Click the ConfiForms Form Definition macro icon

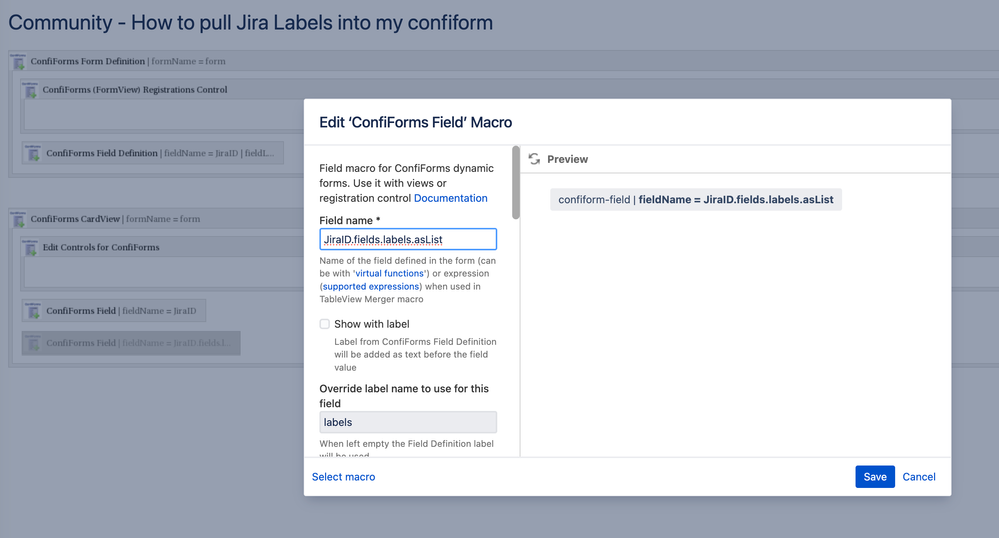click(18, 61)
